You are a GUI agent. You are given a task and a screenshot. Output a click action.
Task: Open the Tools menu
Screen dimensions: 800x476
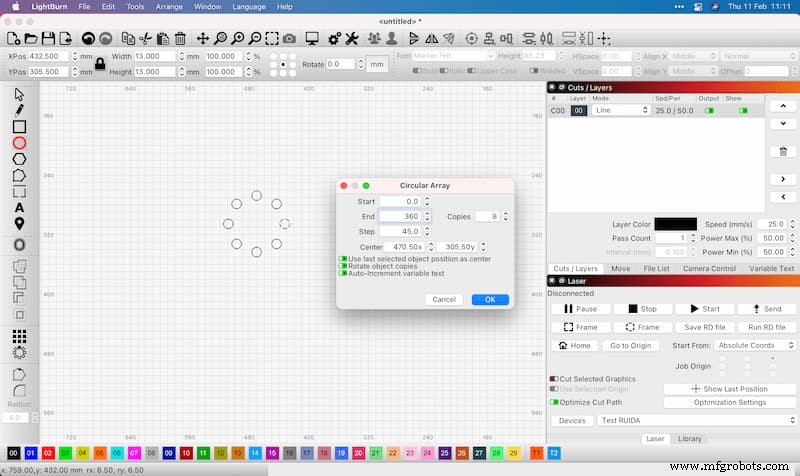(135, 7)
